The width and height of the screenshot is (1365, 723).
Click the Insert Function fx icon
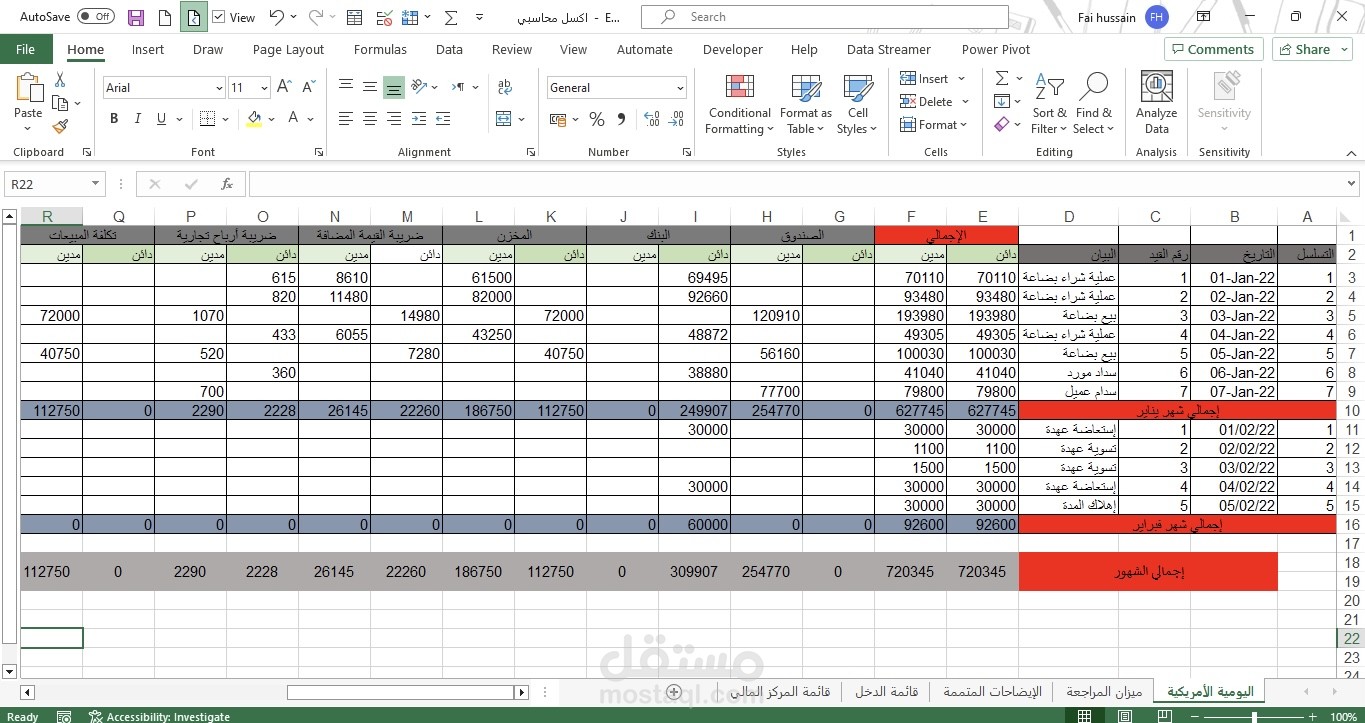[x=227, y=184]
